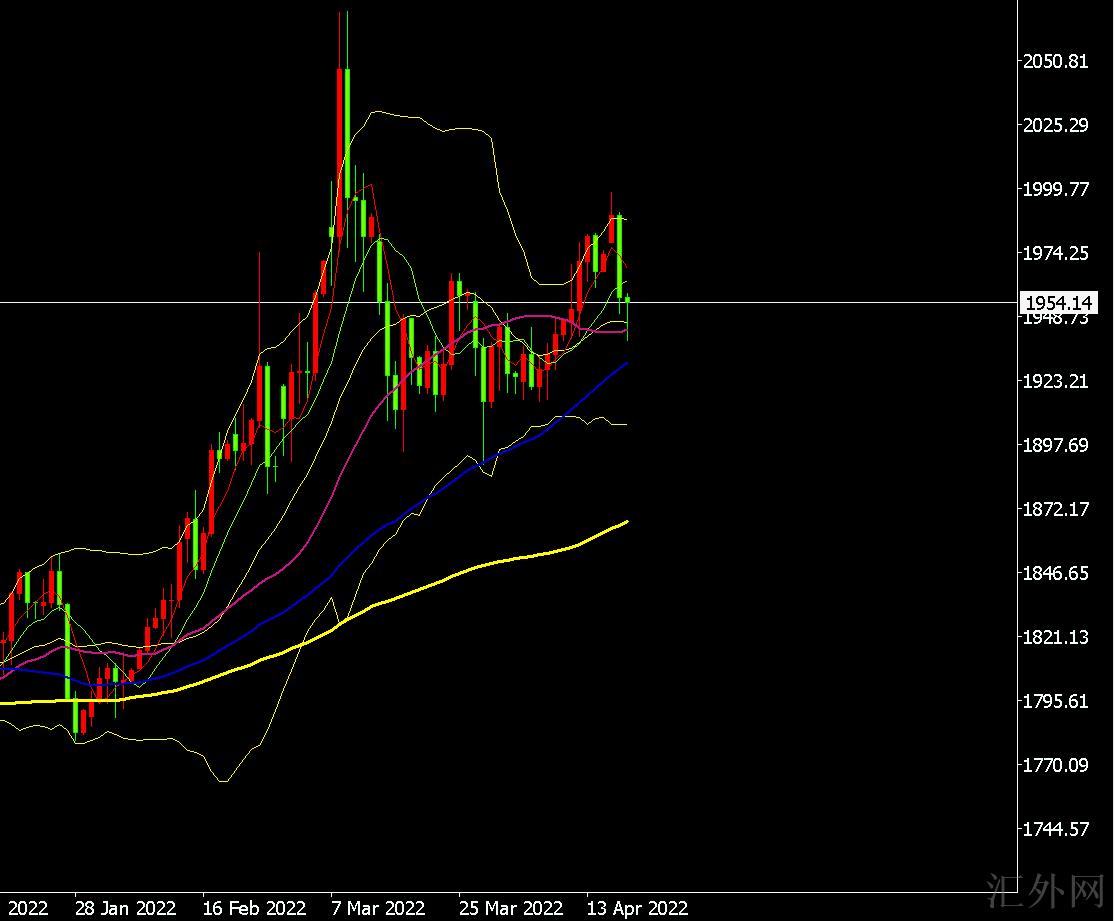
Task: Click the 2025.29 price level label
Action: [x=1054, y=125]
